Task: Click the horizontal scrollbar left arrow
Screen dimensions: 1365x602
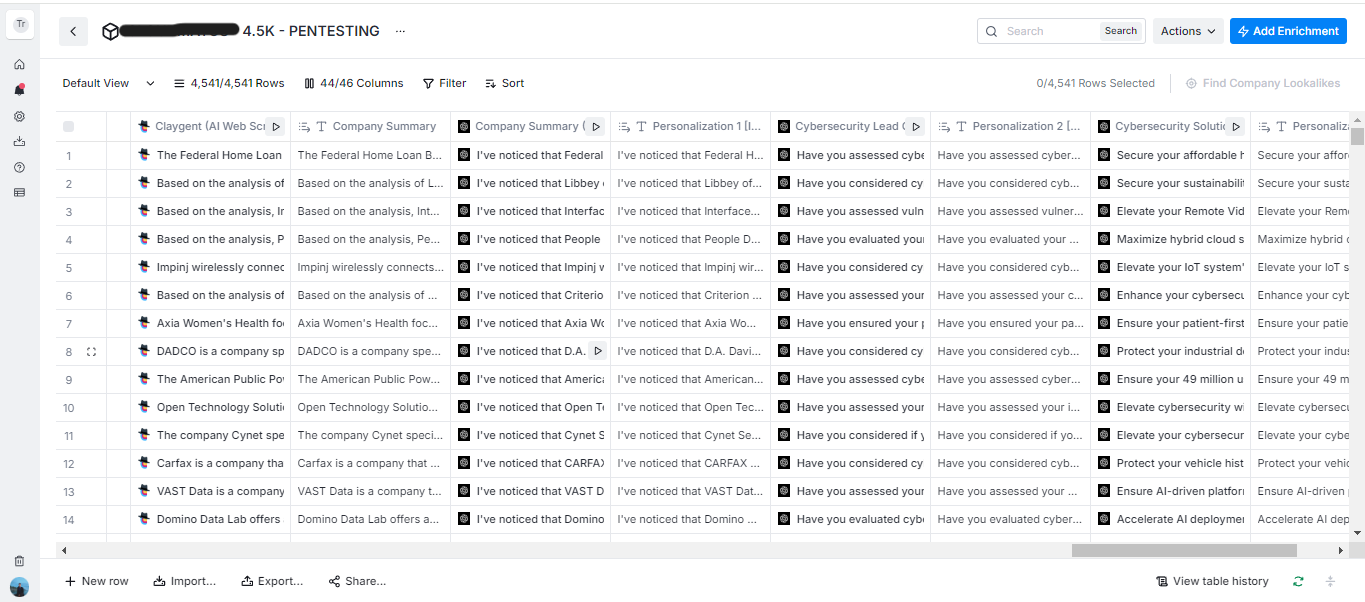Action: click(64, 550)
